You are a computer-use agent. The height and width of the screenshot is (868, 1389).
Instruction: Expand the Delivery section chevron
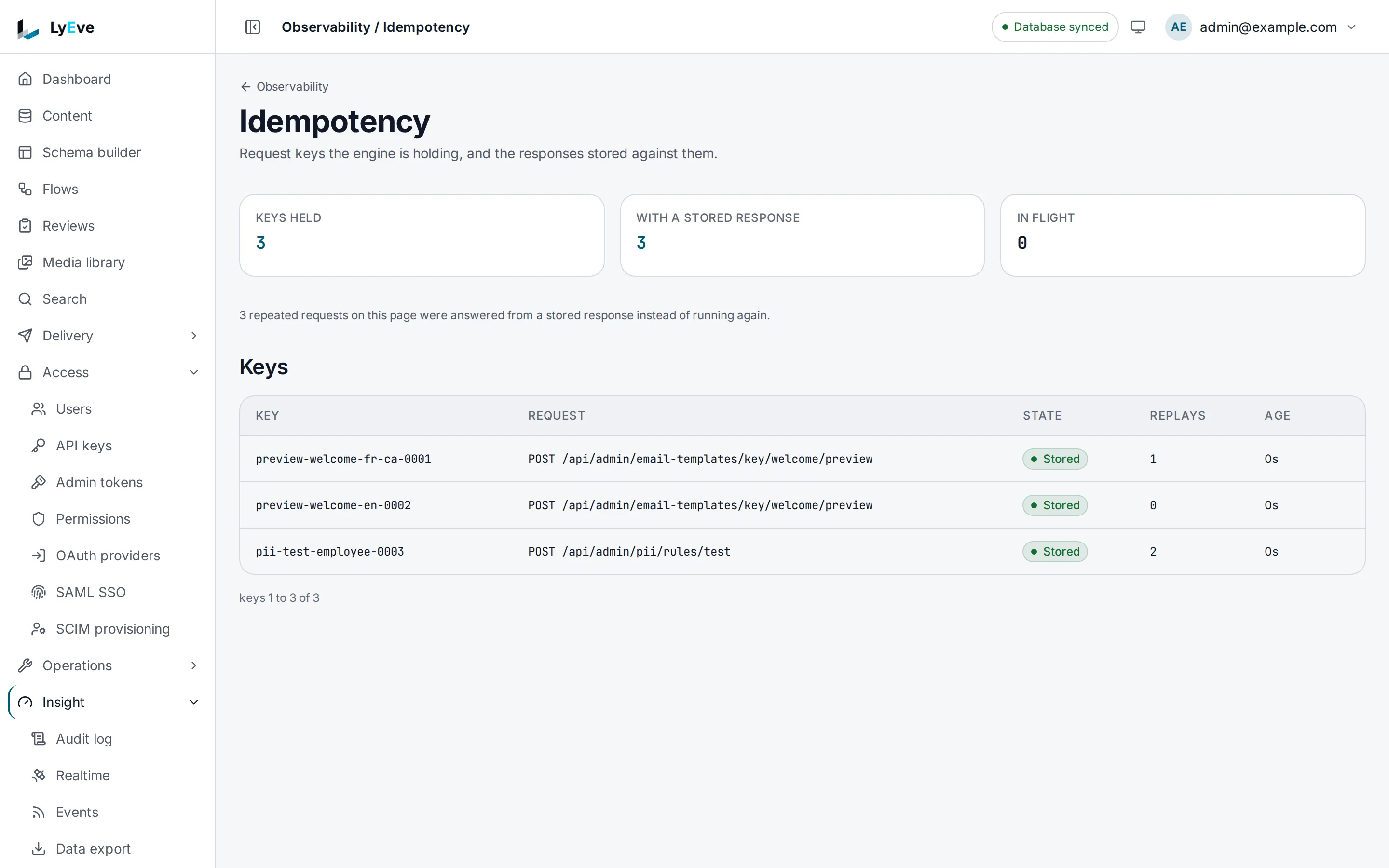(x=193, y=336)
